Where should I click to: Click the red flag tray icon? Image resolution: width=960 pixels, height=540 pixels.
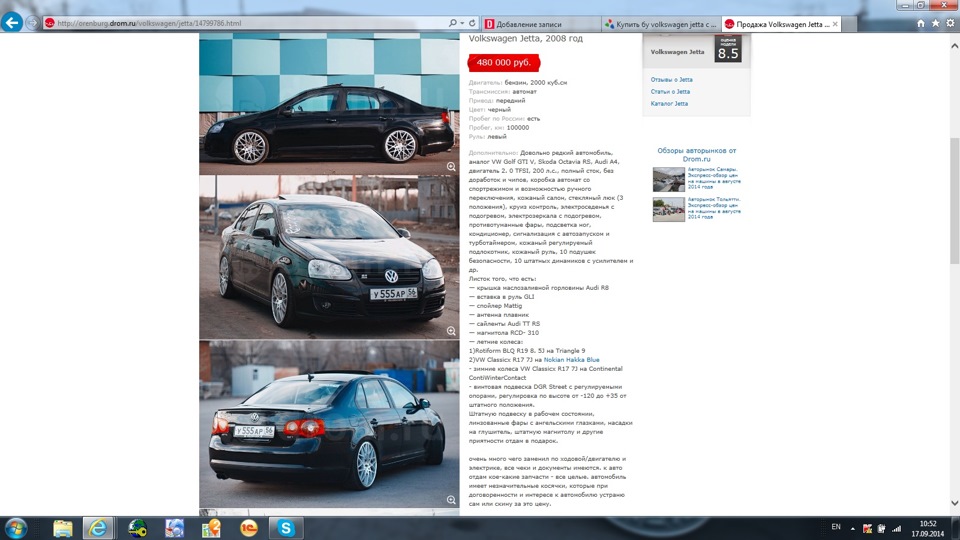click(867, 528)
